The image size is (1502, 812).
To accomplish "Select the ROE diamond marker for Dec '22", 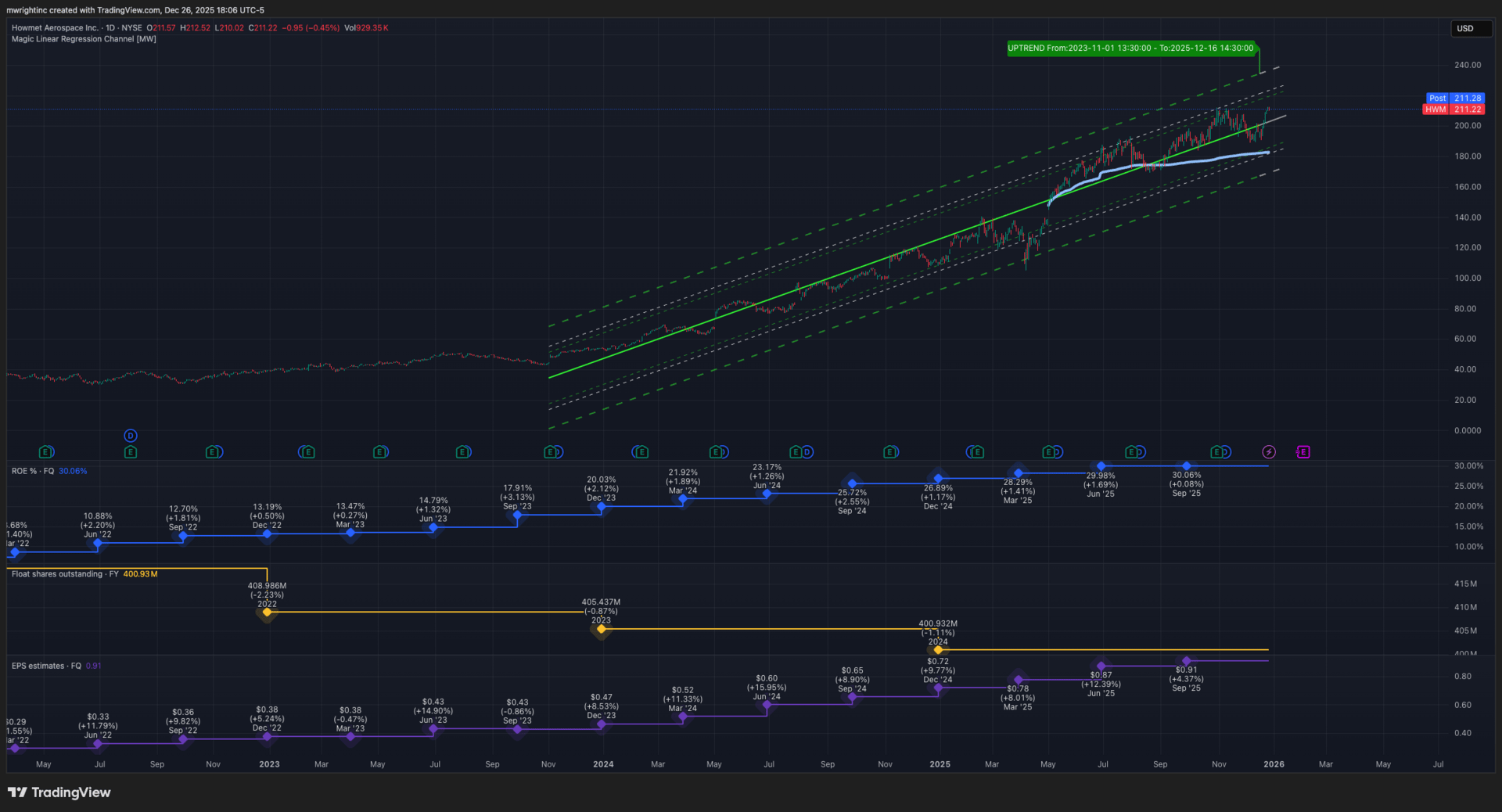I will tap(267, 534).
